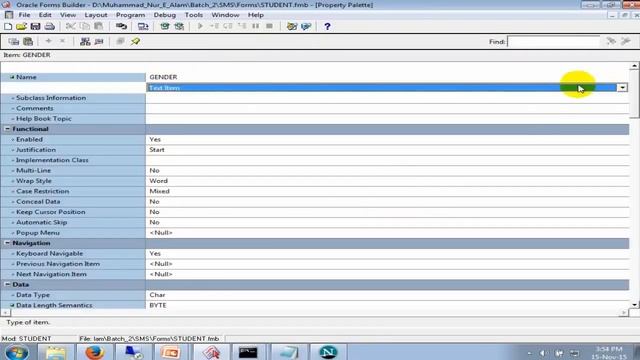Click the Add Property plus icon
The width and height of the screenshot is (640, 360).
[x=49, y=41]
